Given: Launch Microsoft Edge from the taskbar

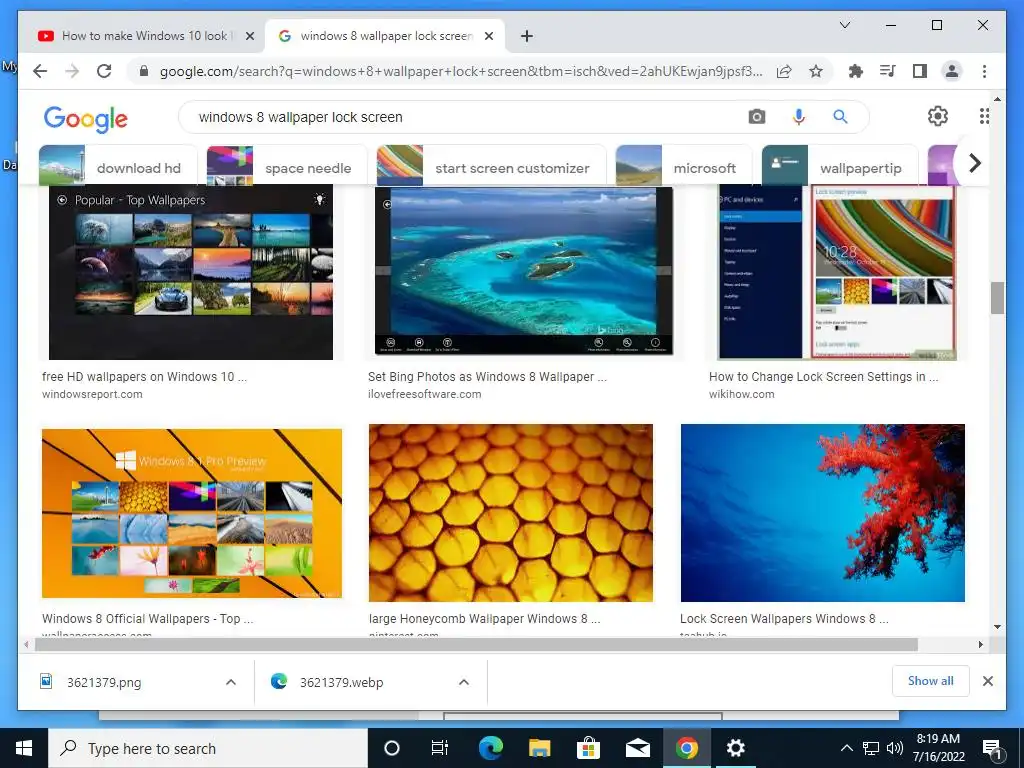Looking at the screenshot, I should click(490, 748).
